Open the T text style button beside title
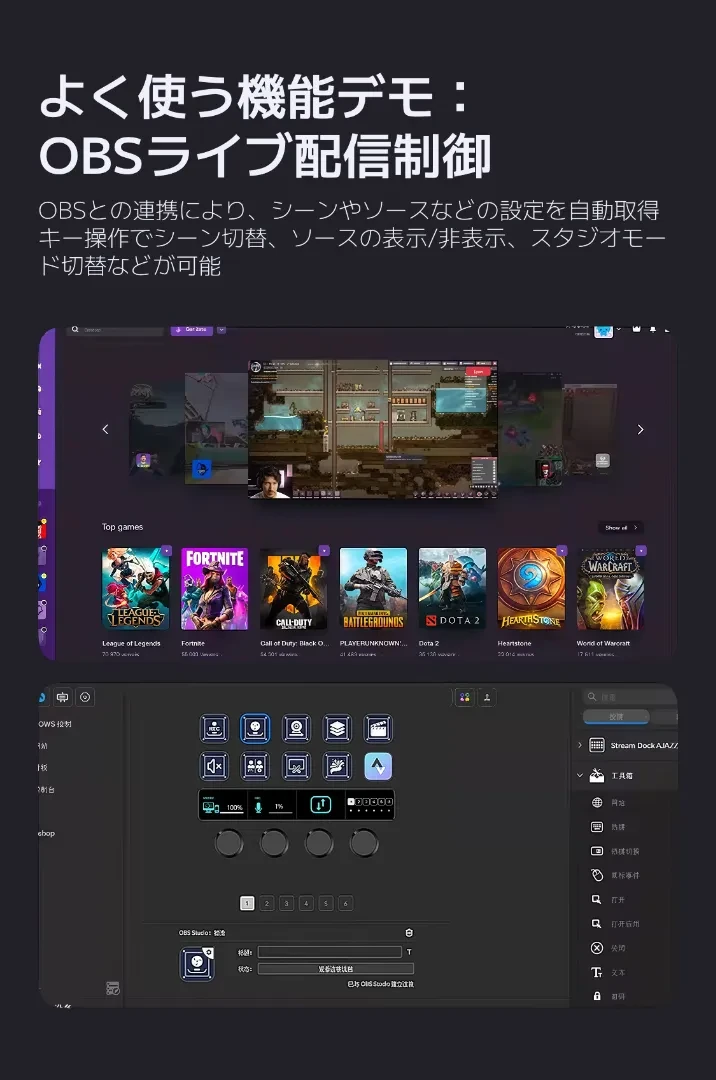This screenshot has height=1080, width=716. [x=409, y=952]
